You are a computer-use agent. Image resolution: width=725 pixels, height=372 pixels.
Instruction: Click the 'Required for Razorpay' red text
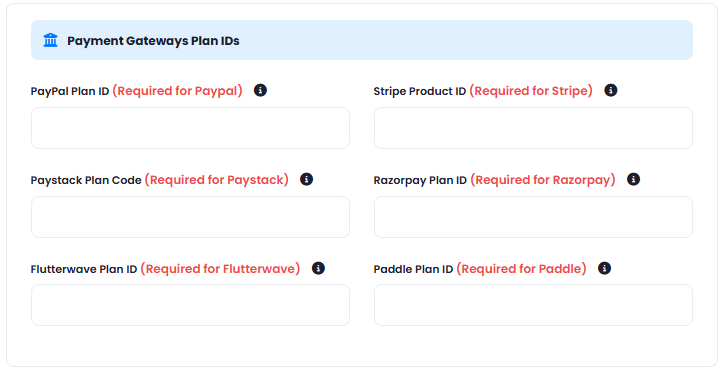click(x=543, y=180)
